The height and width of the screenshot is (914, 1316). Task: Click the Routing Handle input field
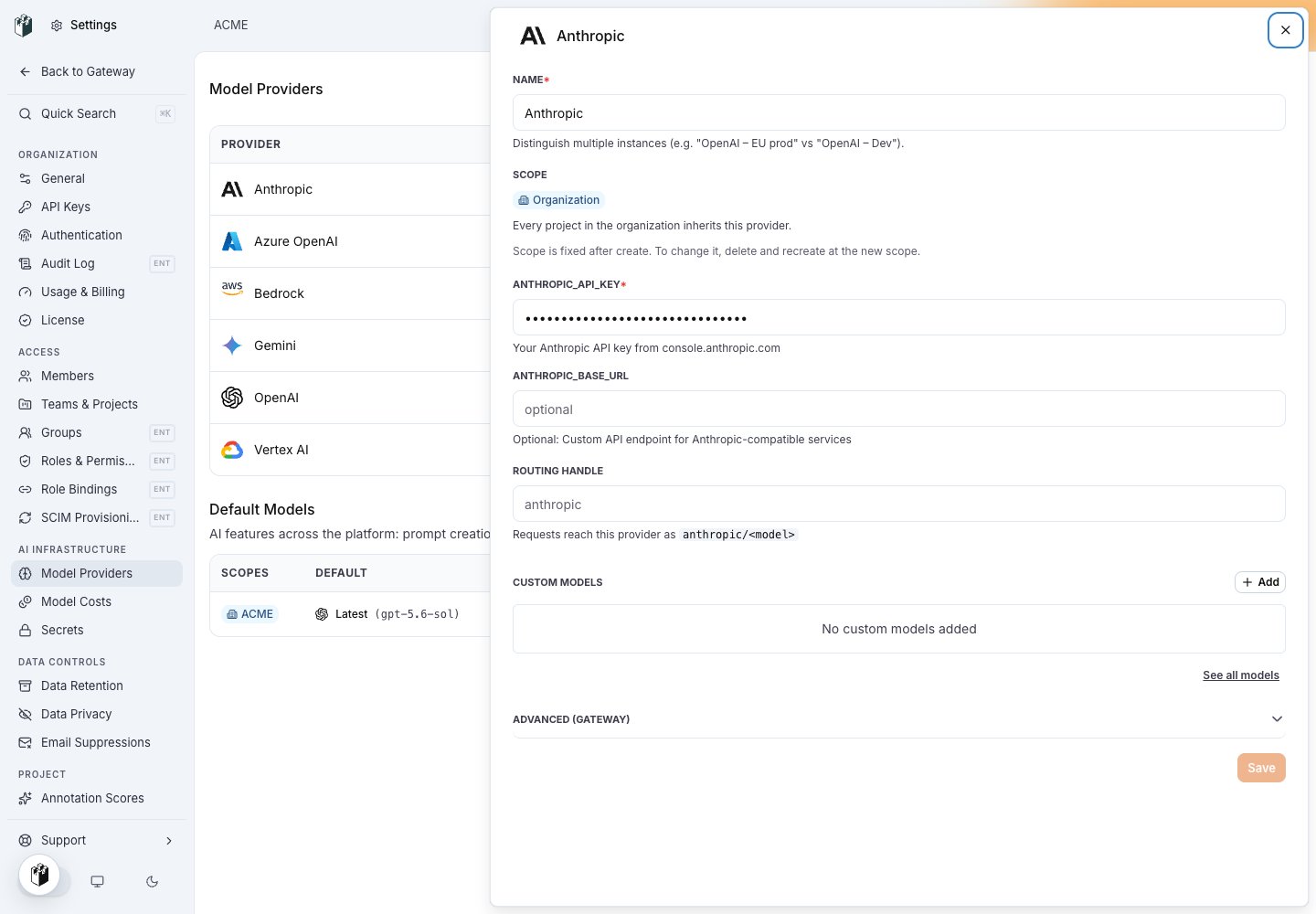(x=898, y=505)
